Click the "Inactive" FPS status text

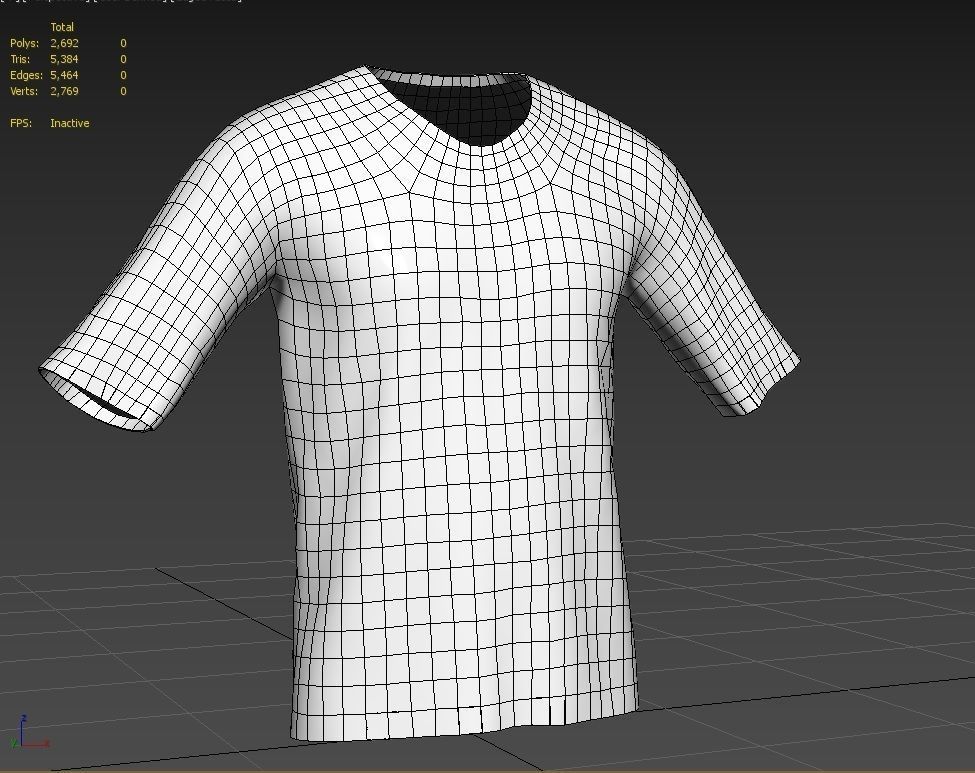[x=70, y=123]
